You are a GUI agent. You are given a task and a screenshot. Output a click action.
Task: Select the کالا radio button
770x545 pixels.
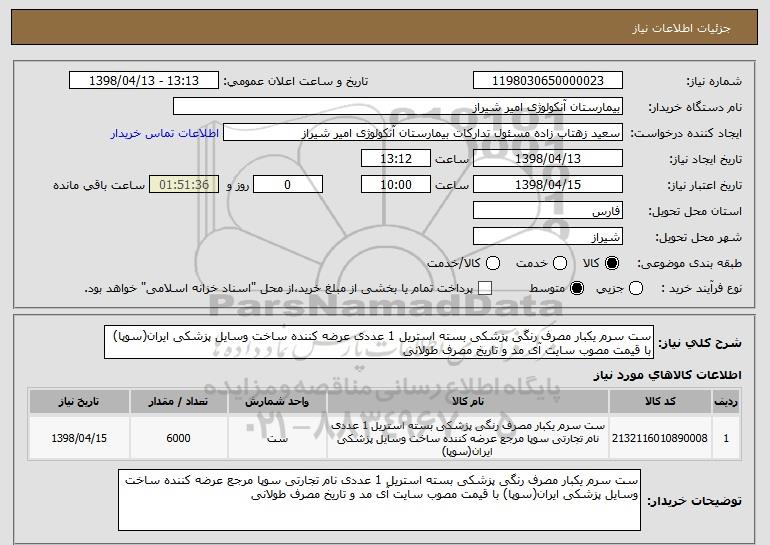pos(612,263)
